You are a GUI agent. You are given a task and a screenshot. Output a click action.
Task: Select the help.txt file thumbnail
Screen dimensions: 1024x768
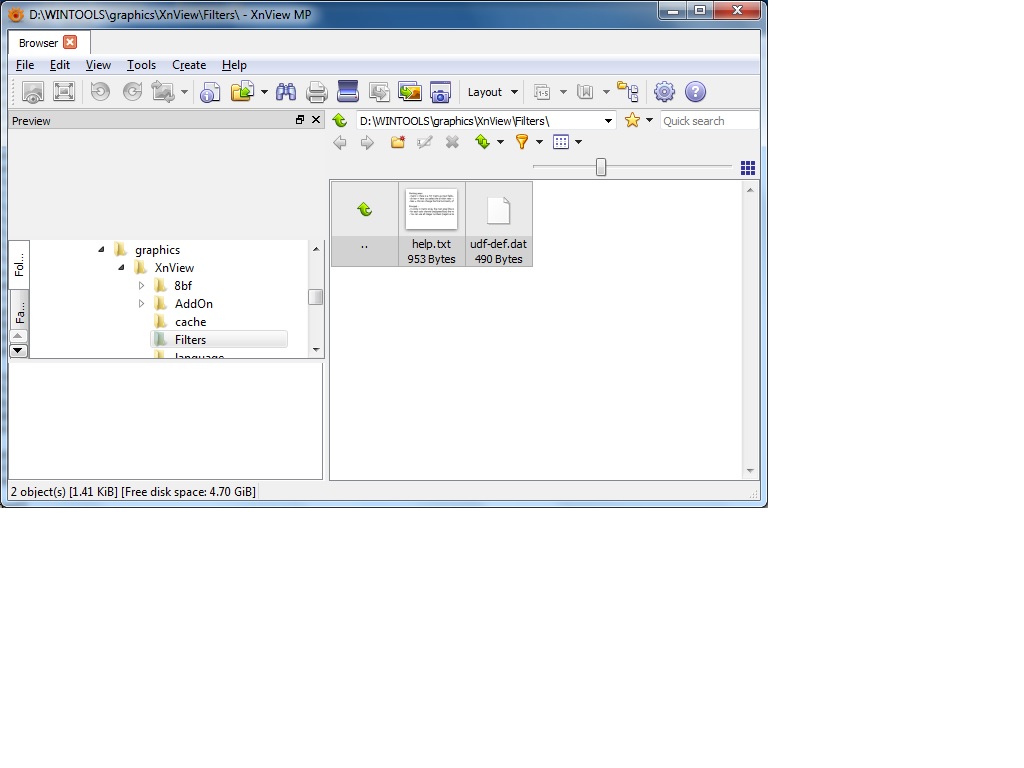pos(432,224)
